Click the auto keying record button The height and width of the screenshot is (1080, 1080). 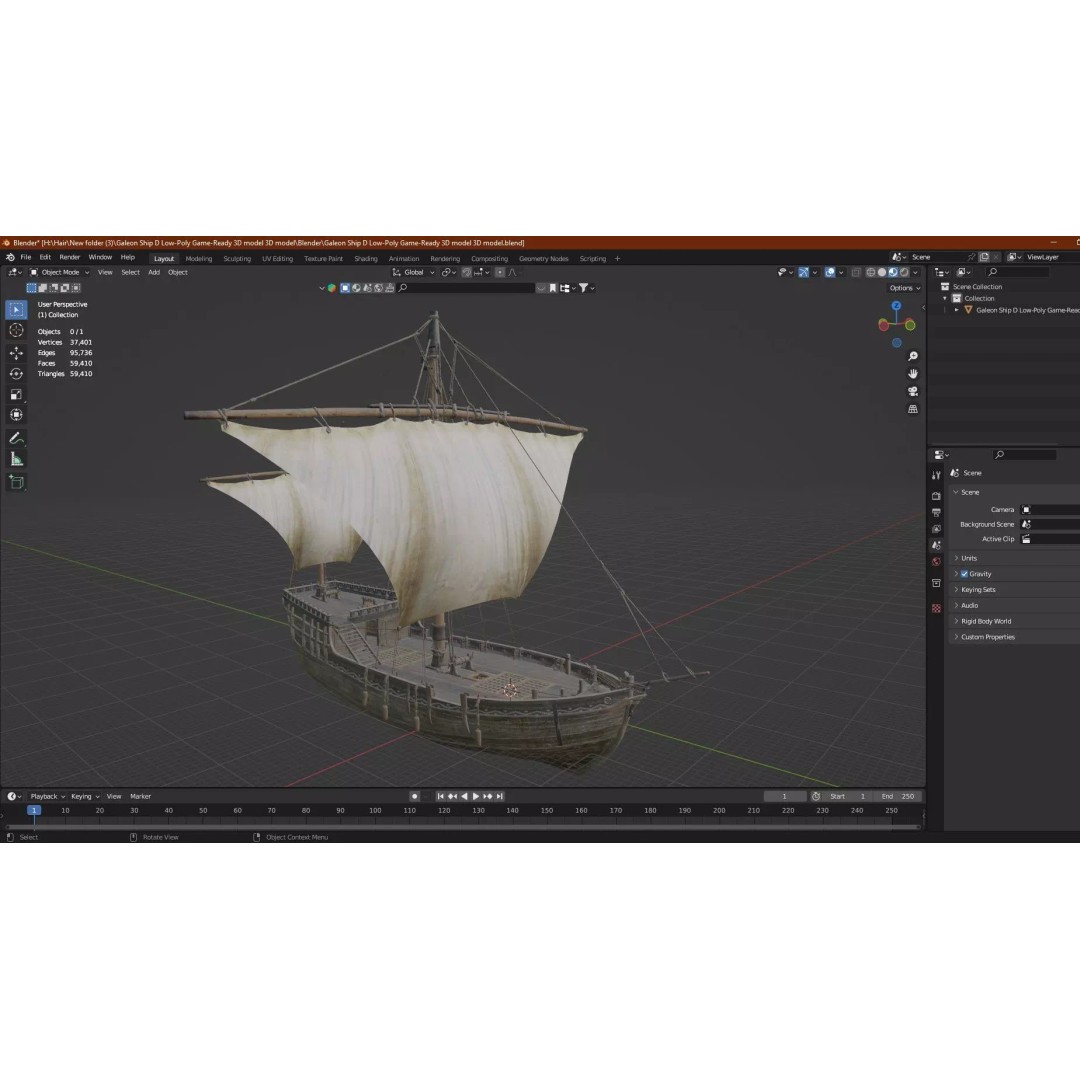click(414, 796)
